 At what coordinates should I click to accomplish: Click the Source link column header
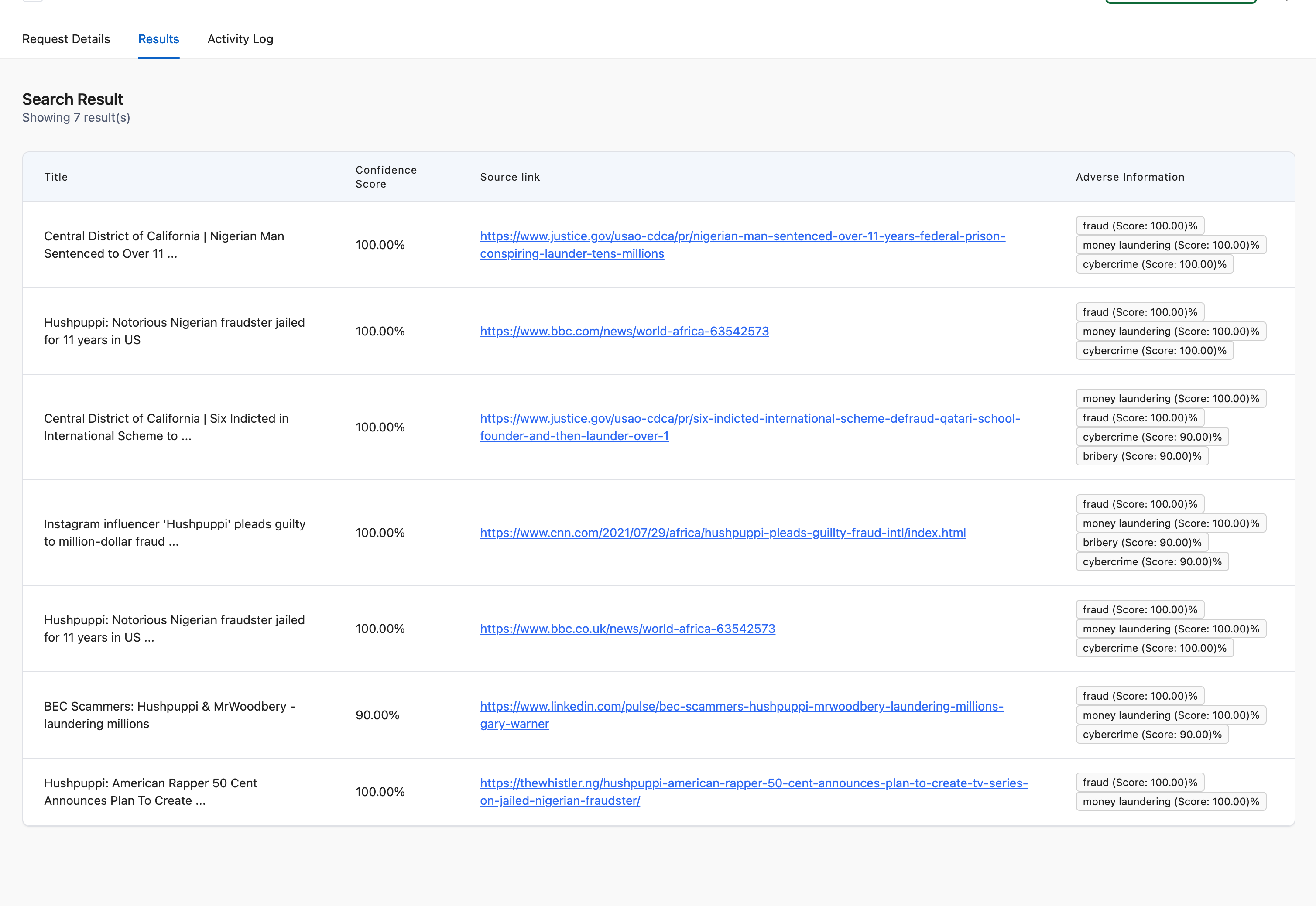(x=509, y=177)
